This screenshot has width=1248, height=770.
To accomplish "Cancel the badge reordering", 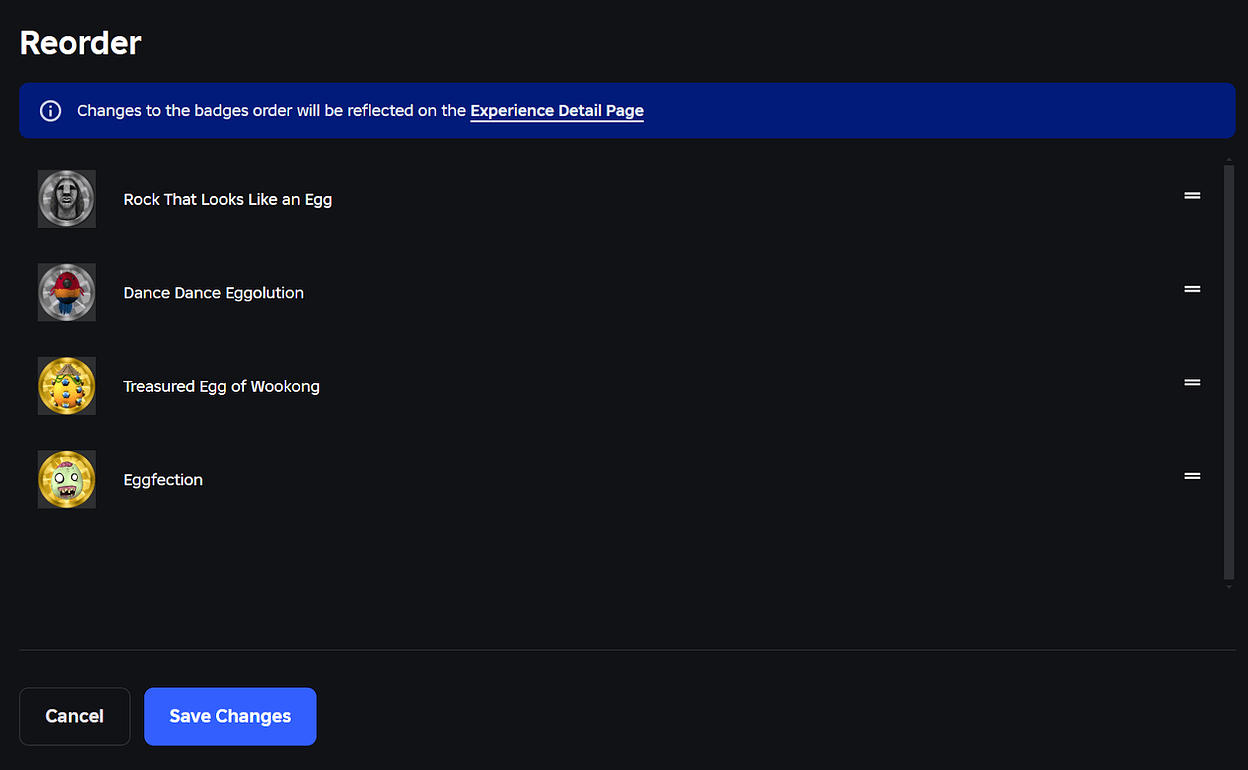I will [x=75, y=716].
